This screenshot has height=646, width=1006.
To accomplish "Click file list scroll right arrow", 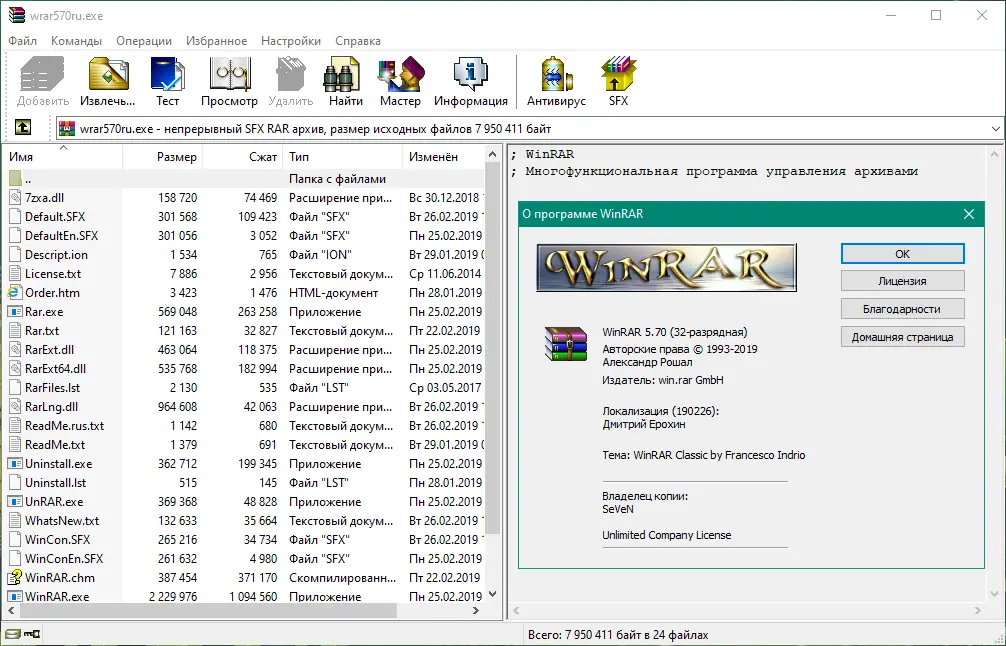I will 476,610.
